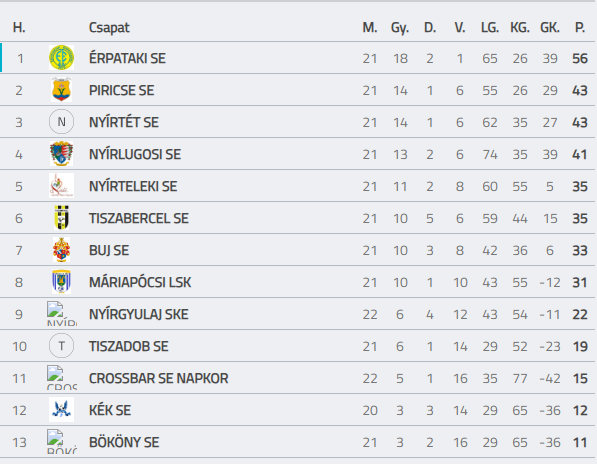The width and height of the screenshot is (597, 464).
Task: Click the Nyírlugosi SE coat of arms
Action: (x=61, y=154)
